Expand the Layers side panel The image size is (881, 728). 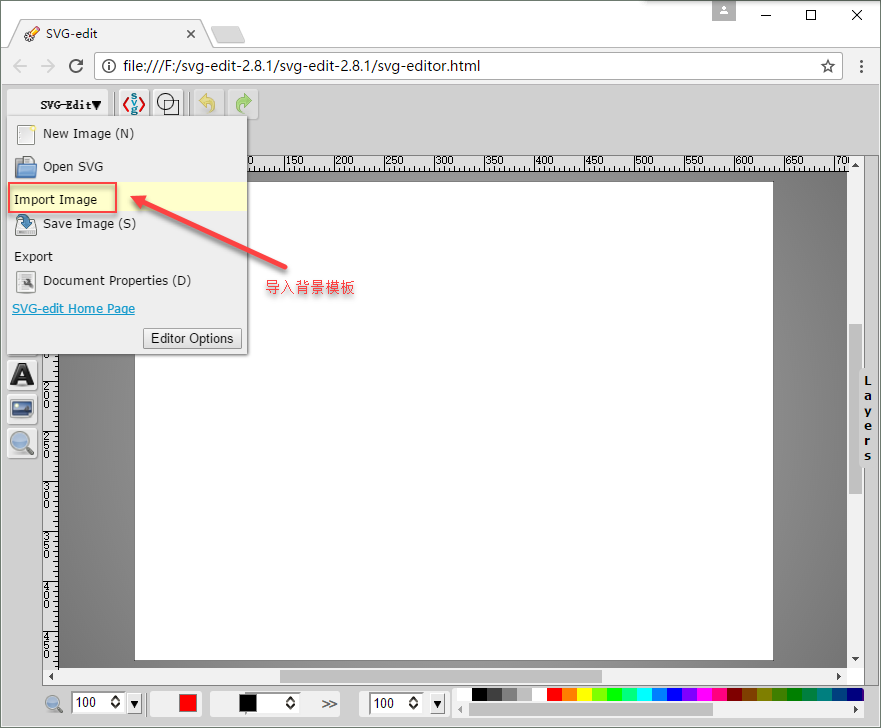click(868, 418)
